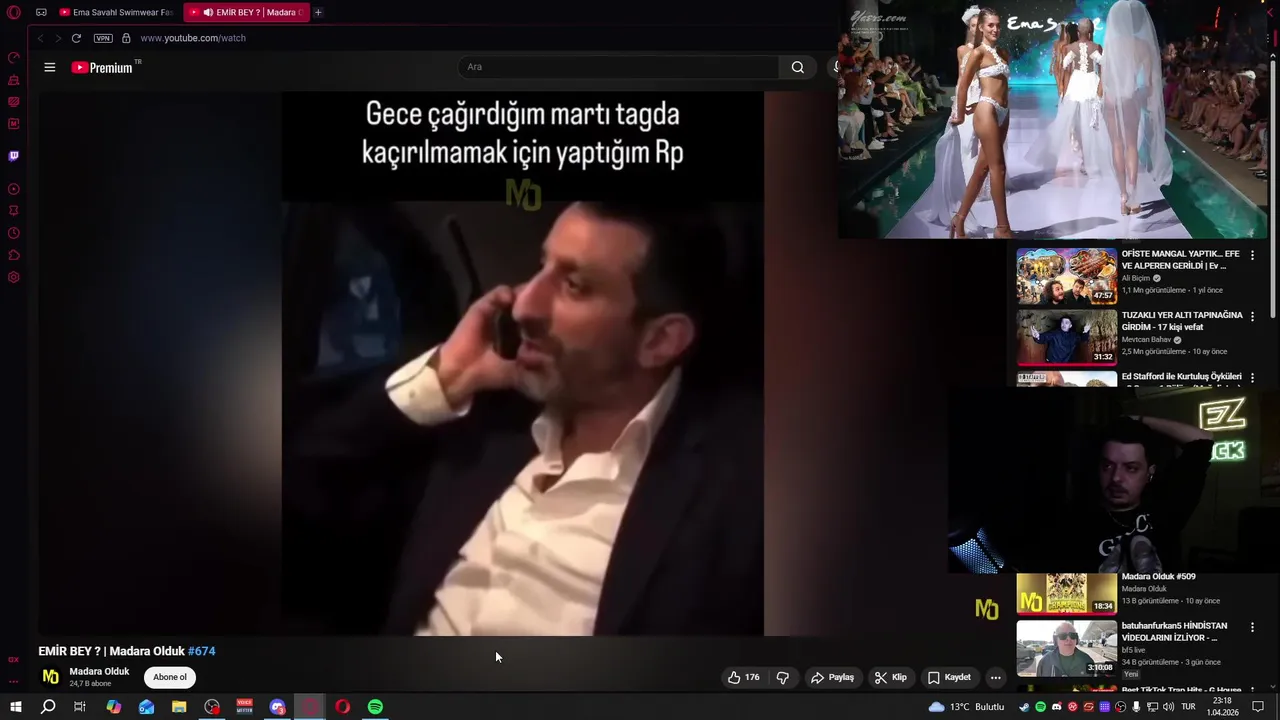The width and height of the screenshot is (1280, 720).
Task: Open Discord icon on taskbar
Action: tap(277, 707)
